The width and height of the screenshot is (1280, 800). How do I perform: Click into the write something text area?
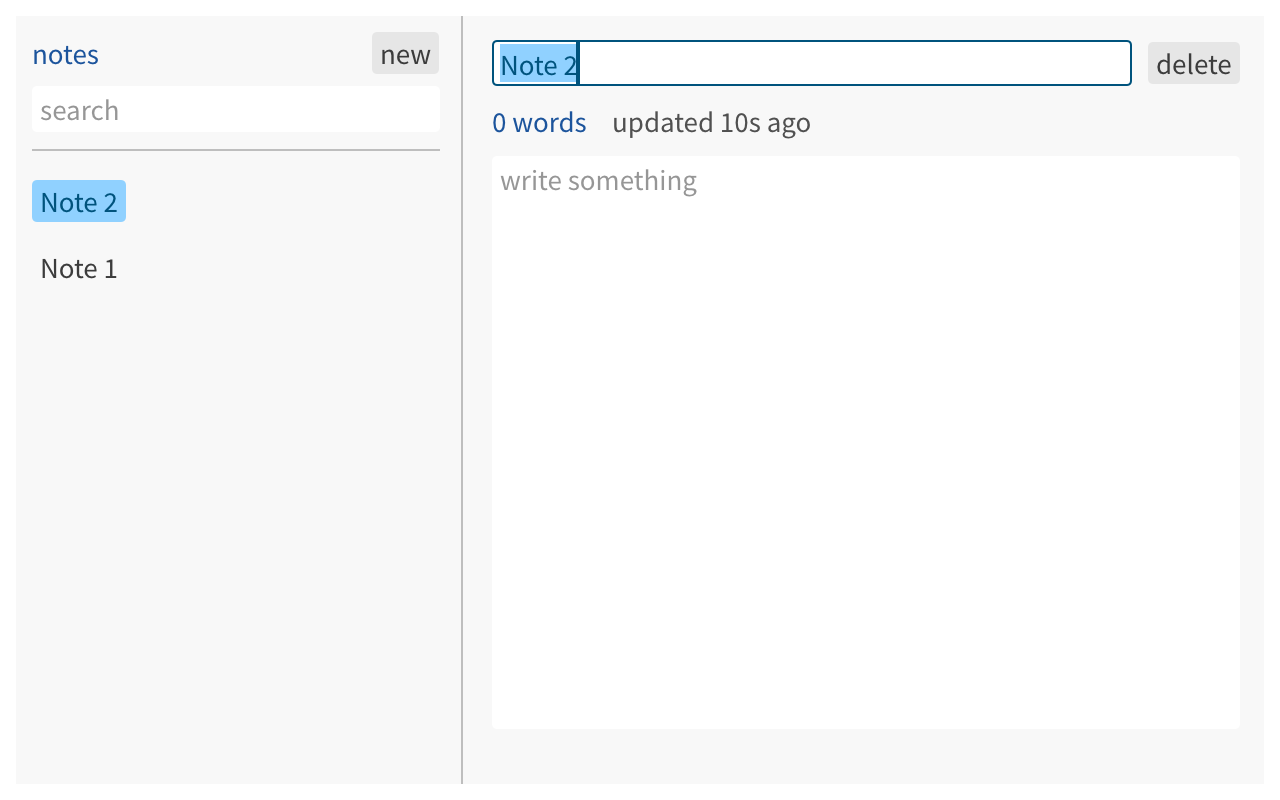coord(866,442)
